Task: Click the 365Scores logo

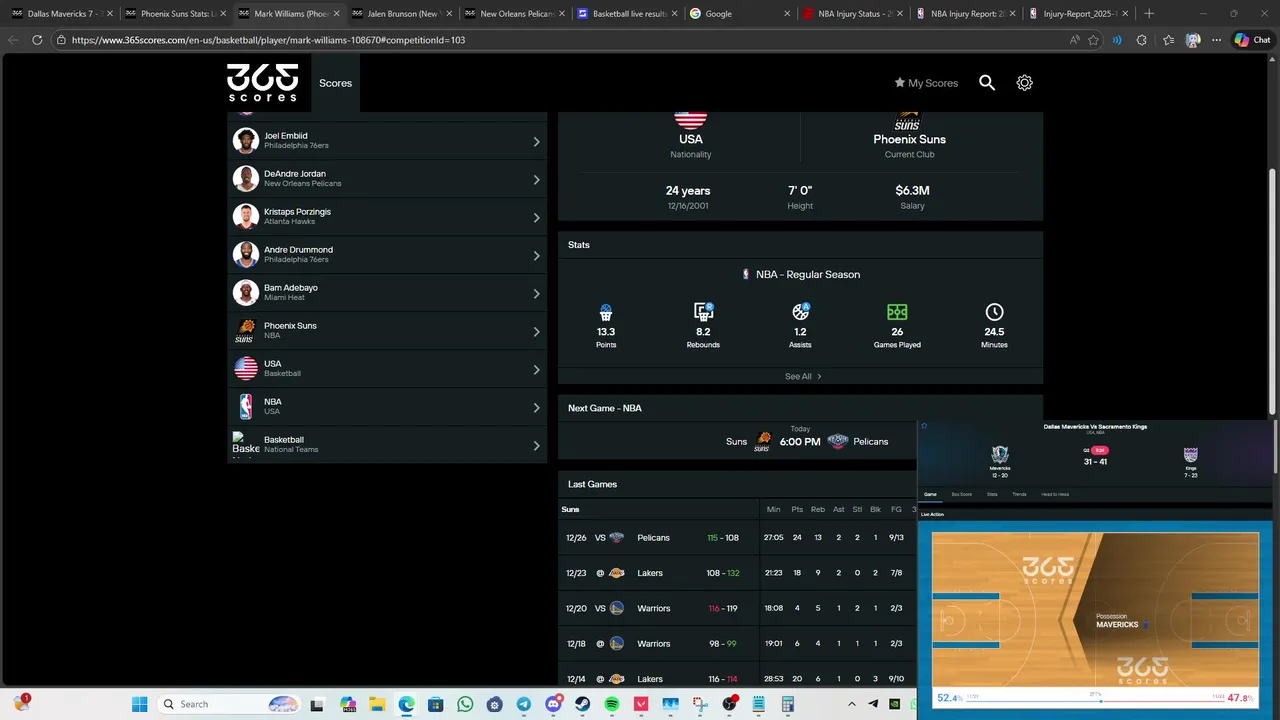Action: tap(262, 83)
